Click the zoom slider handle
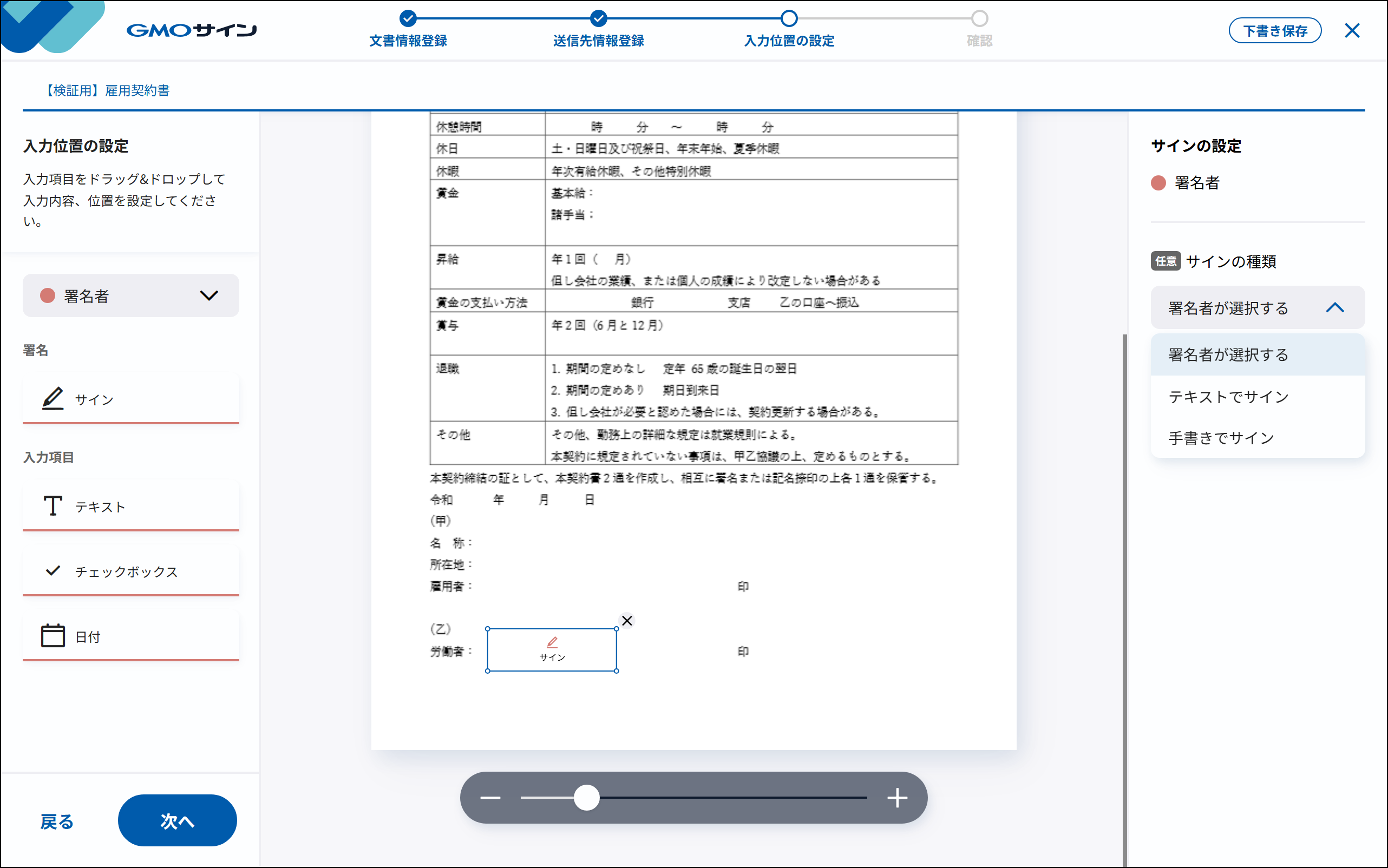1388x868 pixels. click(x=586, y=798)
